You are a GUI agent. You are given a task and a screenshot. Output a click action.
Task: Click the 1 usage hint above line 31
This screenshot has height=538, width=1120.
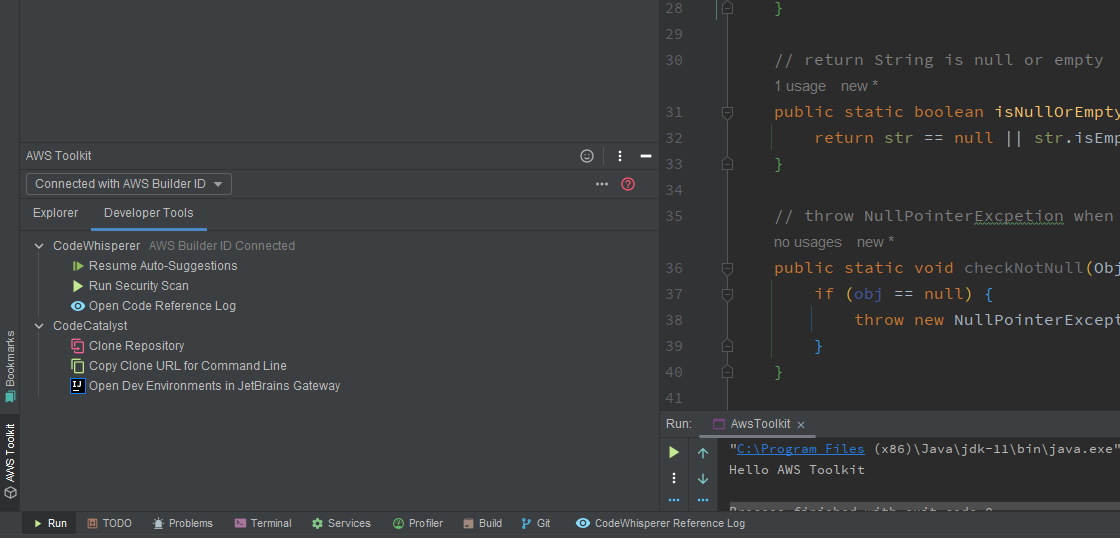(x=800, y=86)
